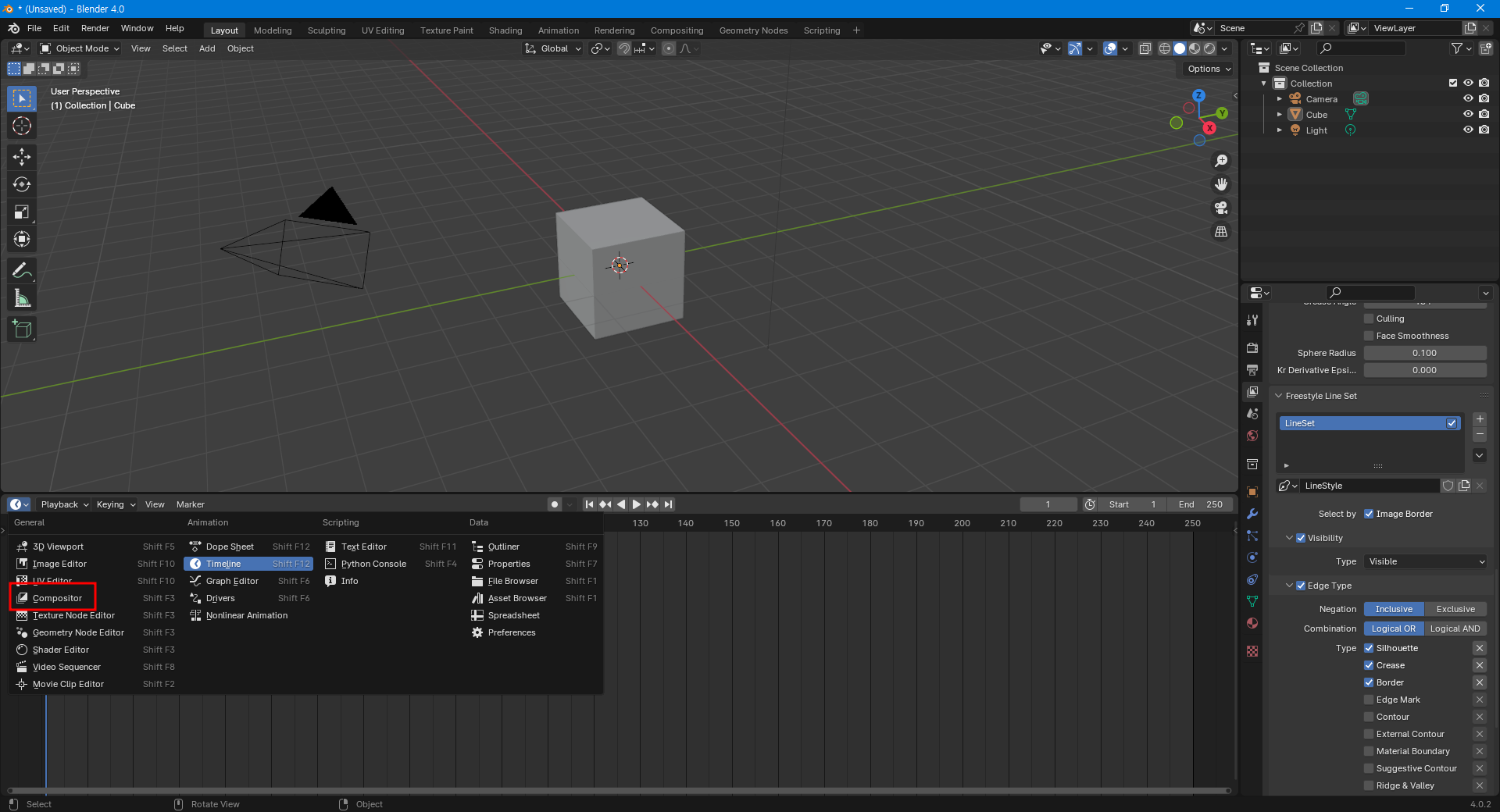Open the Texture properties tab
Image resolution: width=1500 pixels, height=812 pixels.
point(1252,651)
